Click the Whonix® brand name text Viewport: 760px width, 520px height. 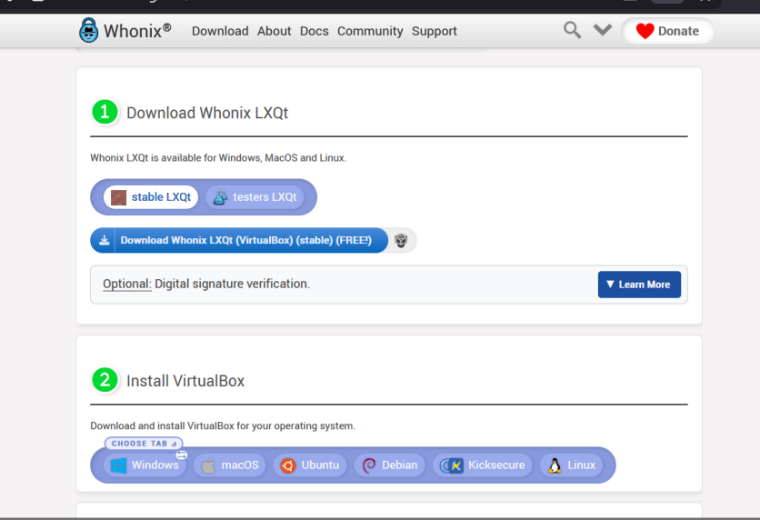(137, 31)
